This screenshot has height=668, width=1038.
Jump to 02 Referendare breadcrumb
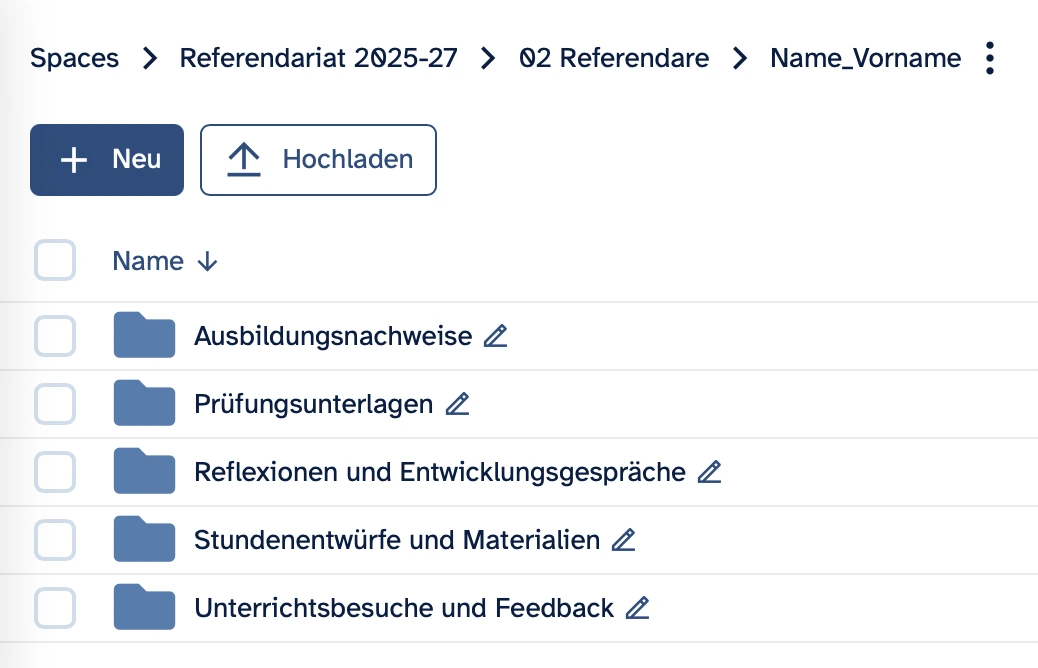(614, 59)
